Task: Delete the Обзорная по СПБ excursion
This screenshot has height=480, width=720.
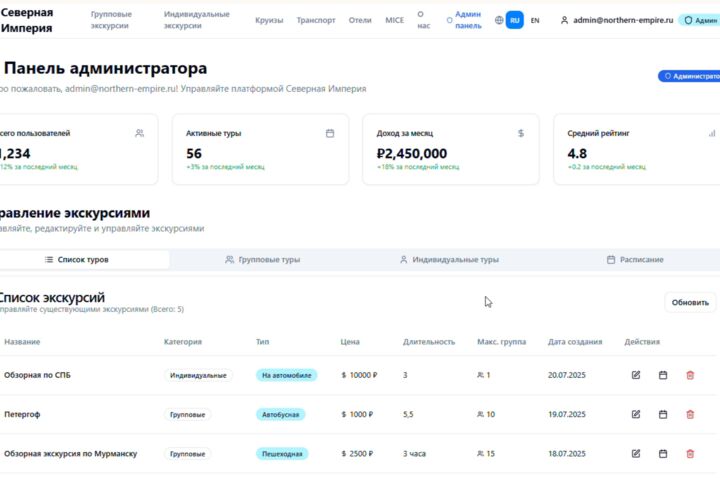Action: click(690, 375)
